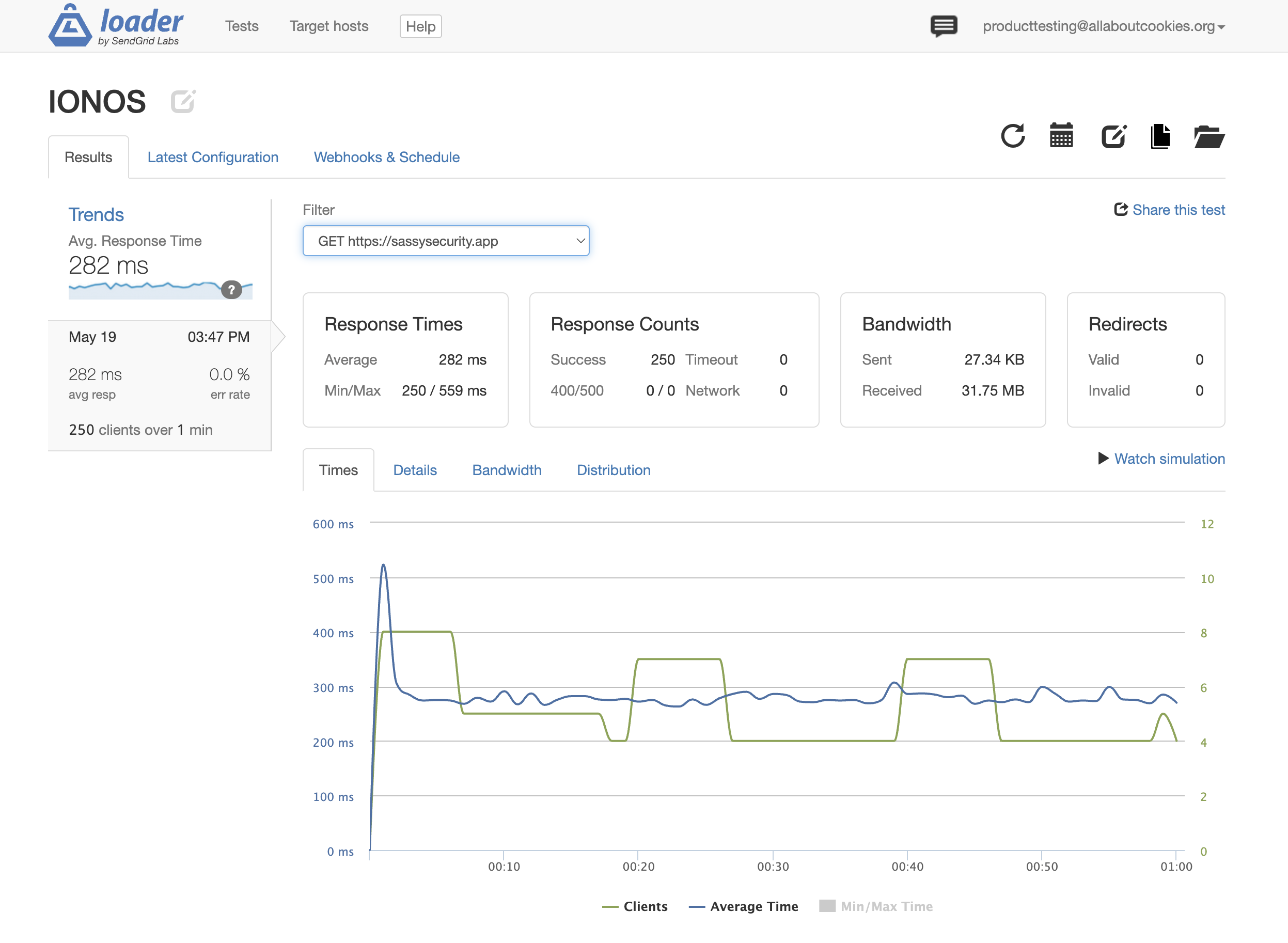Open the Bandwidth chart tab
This screenshot has height=943, width=1288.
[507, 470]
